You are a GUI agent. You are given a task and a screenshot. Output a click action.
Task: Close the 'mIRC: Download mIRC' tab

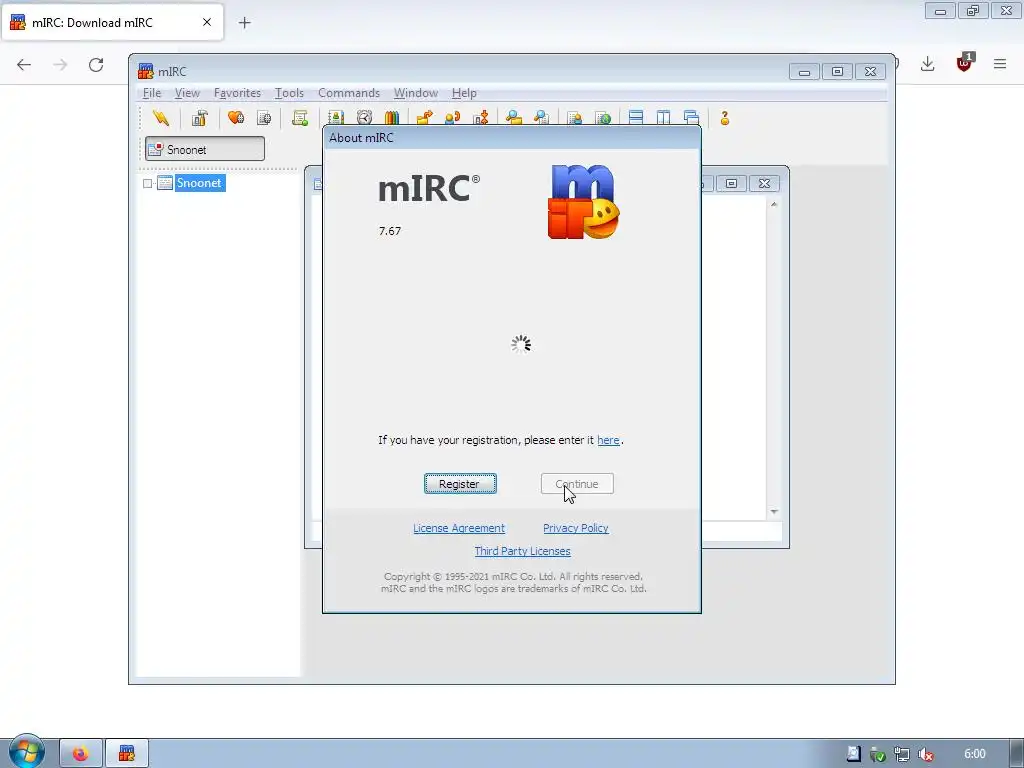pyautogui.click(x=207, y=22)
